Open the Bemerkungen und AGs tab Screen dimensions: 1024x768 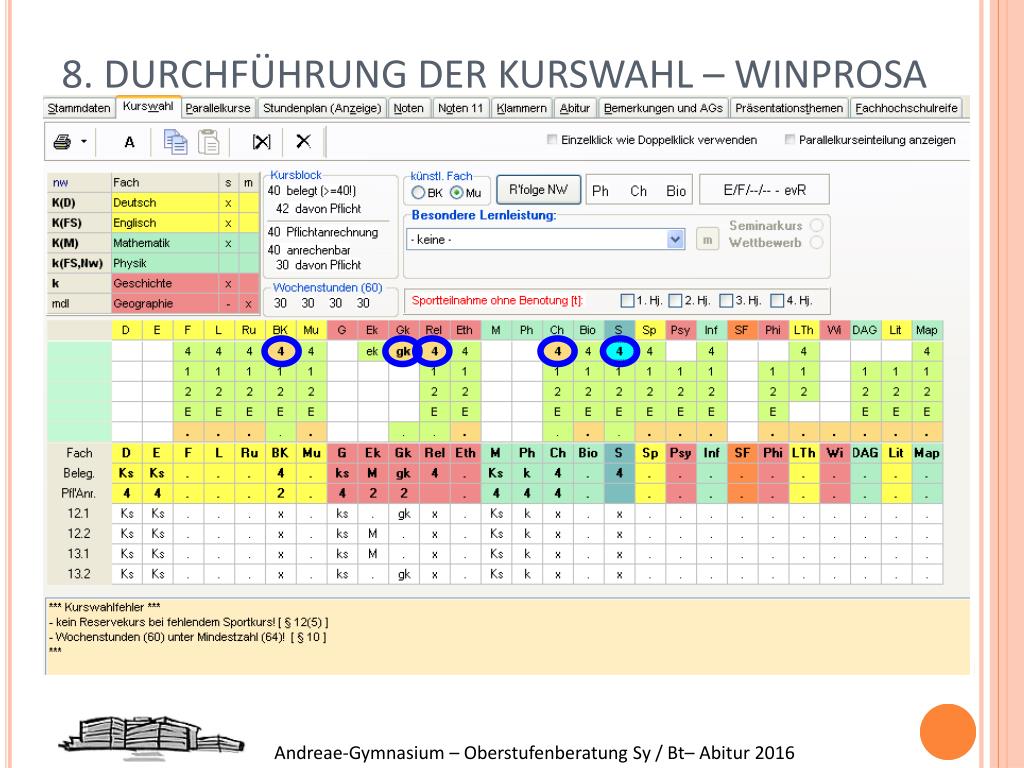663,108
